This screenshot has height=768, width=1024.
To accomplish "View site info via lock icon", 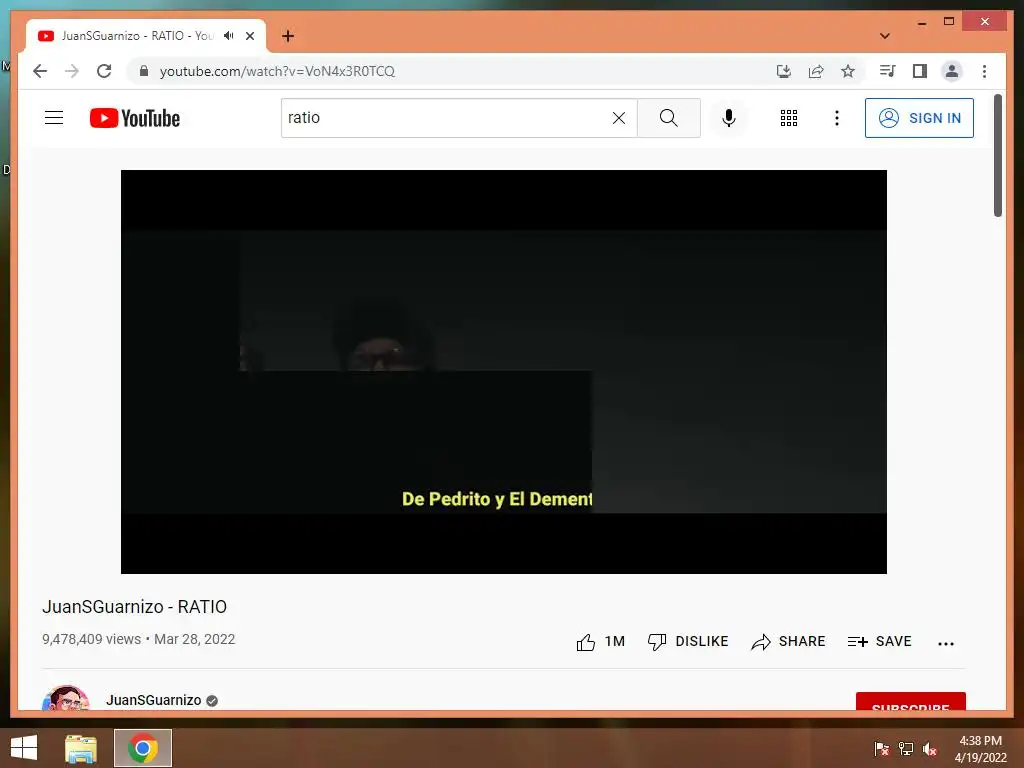I will coord(144,71).
